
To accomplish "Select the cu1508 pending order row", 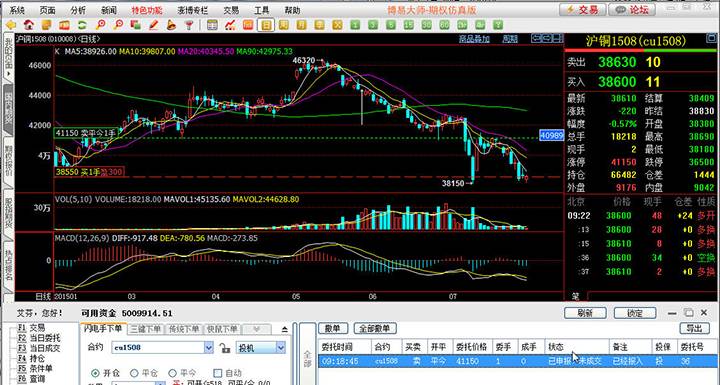I will click(x=518, y=361).
